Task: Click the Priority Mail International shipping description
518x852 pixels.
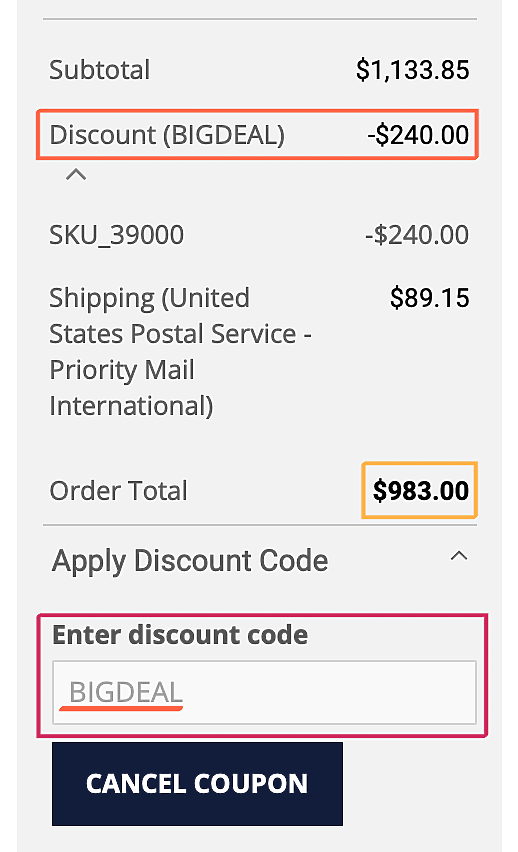Action: [x=180, y=352]
